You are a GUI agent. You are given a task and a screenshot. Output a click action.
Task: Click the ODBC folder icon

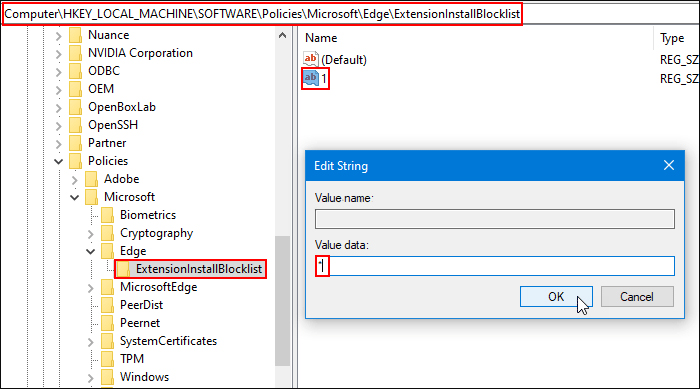point(75,71)
